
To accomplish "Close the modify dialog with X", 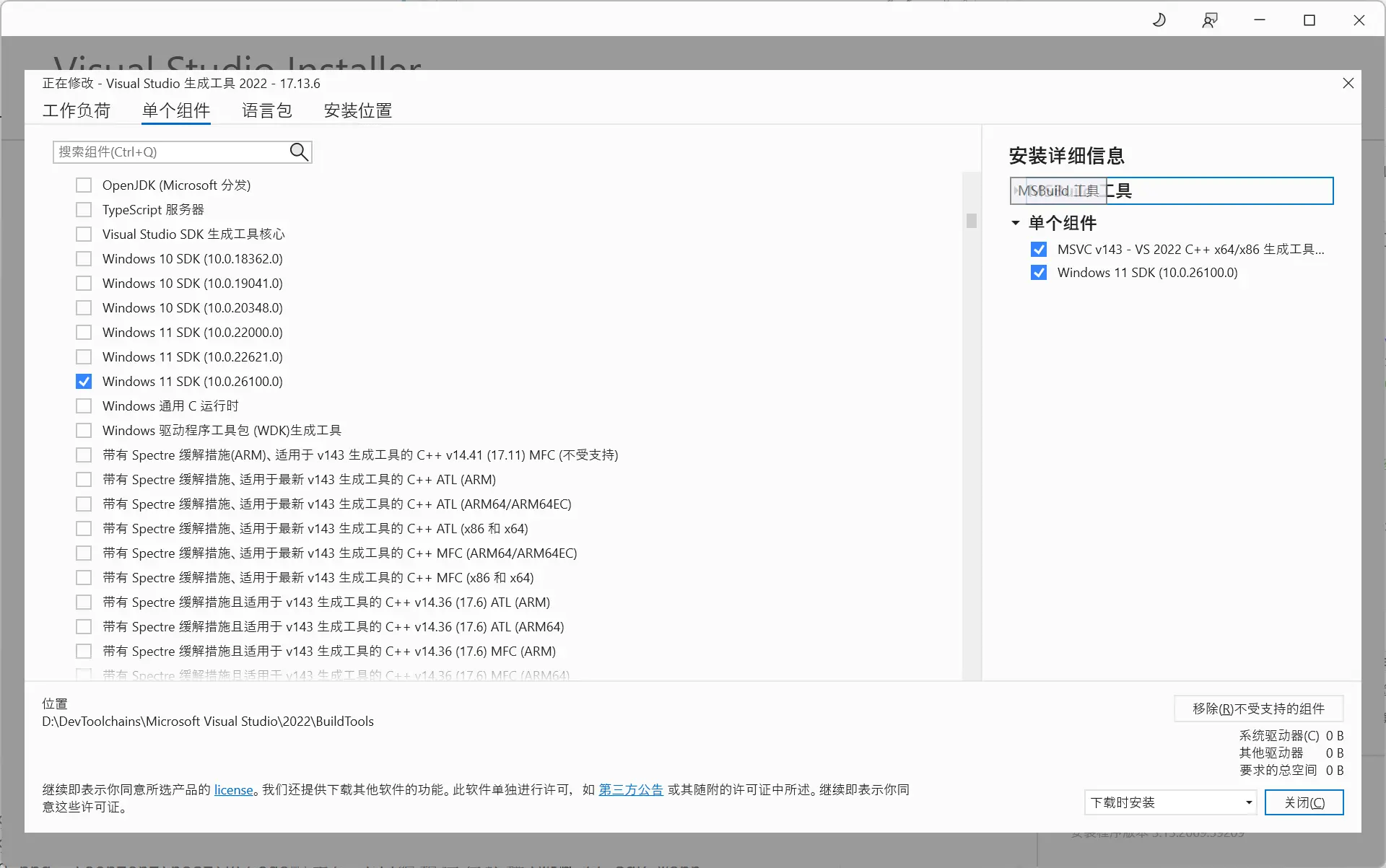I will (1348, 83).
